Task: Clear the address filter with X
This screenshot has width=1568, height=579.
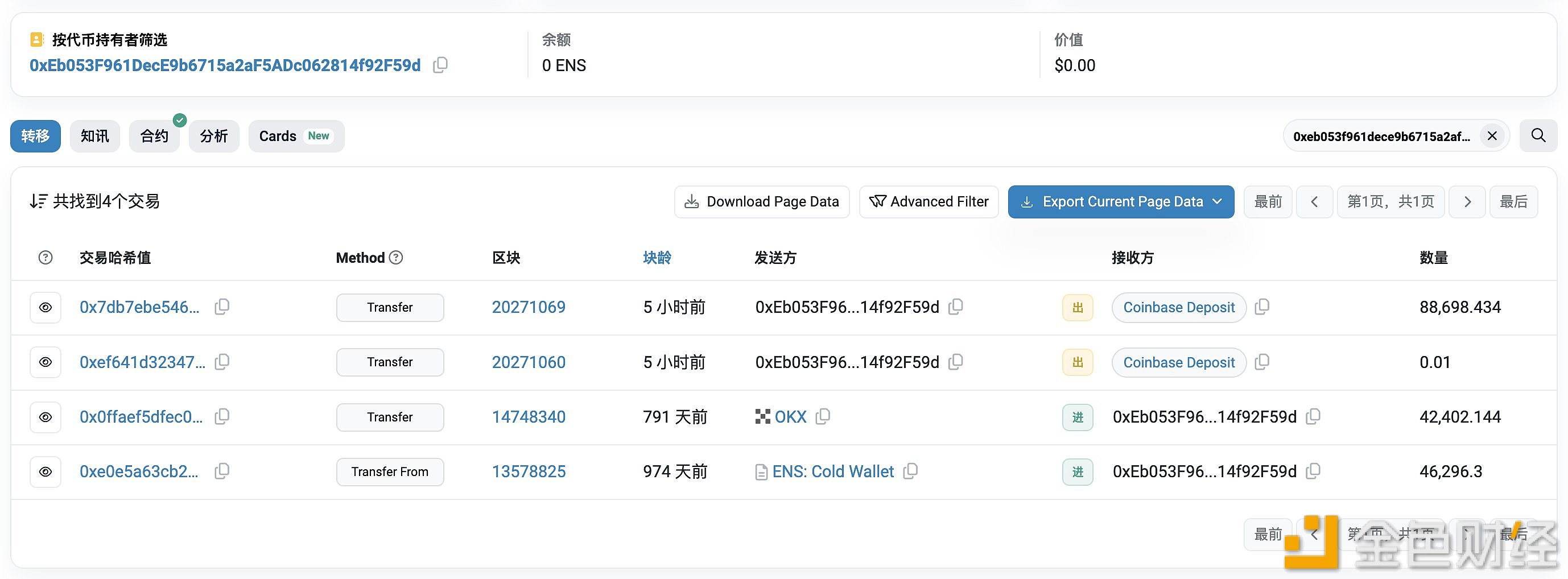Action: click(1492, 135)
